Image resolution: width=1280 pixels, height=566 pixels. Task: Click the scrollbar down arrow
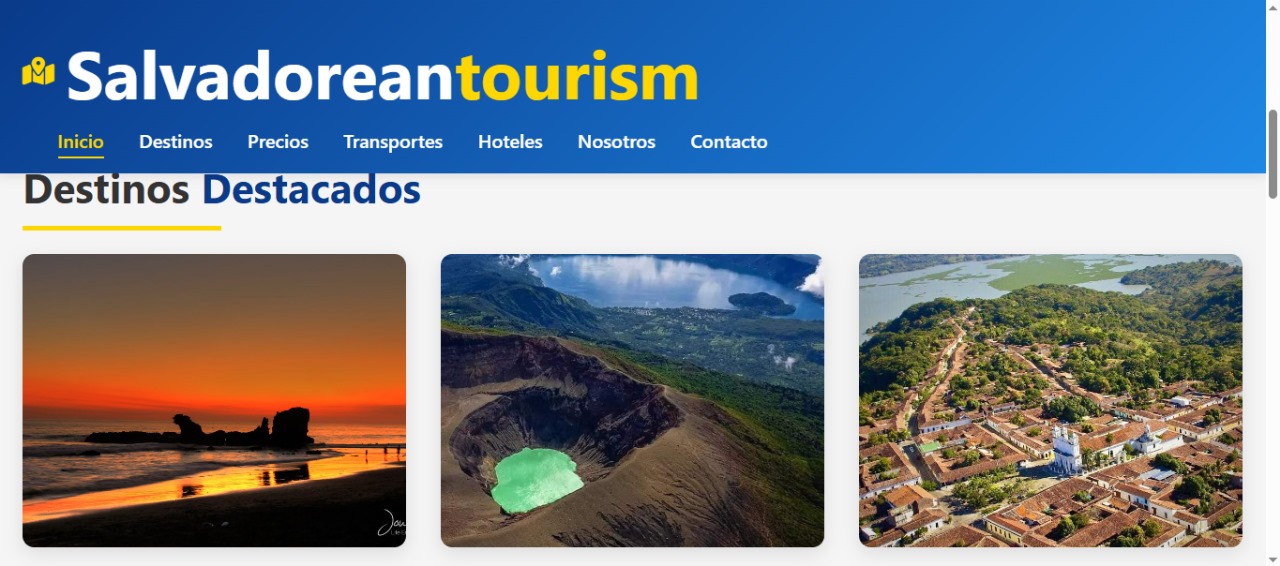coord(1273,559)
